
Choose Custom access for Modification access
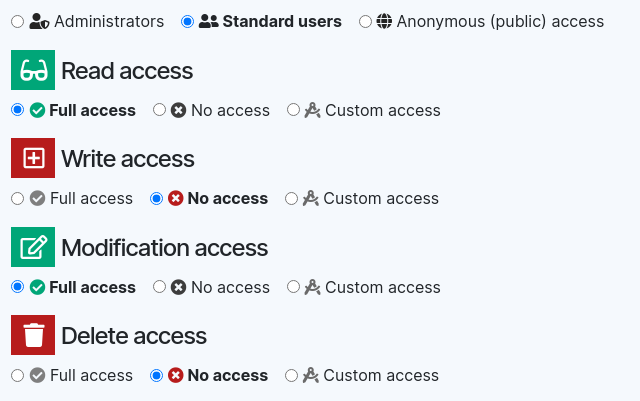coord(294,287)
